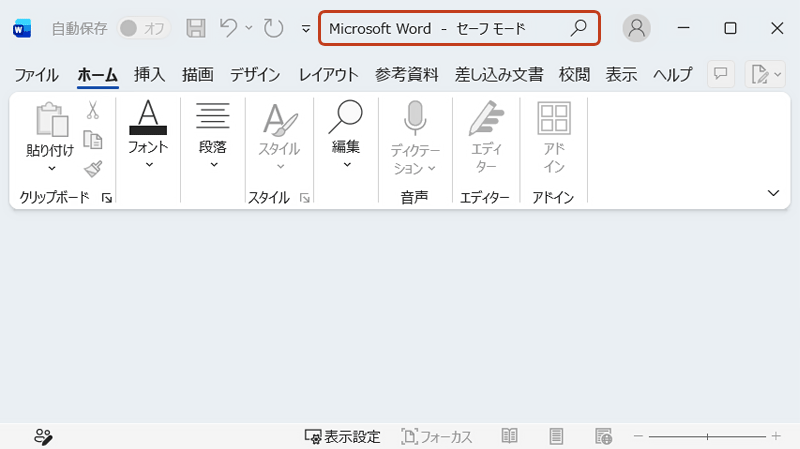Screen dimensions: 800x449
Task: Open the 段落 group menu
Action: pyautogui.click(x=213, y=134)
